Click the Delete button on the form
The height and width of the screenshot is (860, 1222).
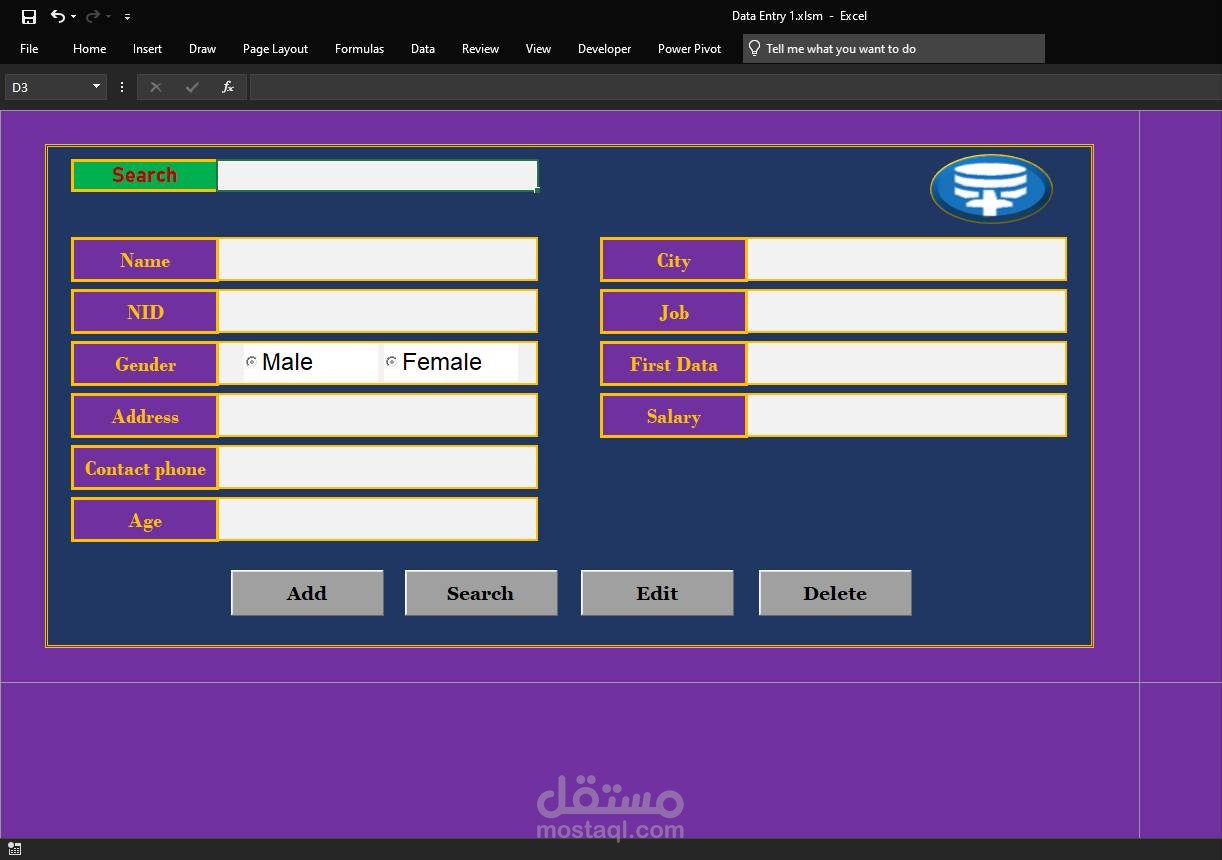pos(834,592)
